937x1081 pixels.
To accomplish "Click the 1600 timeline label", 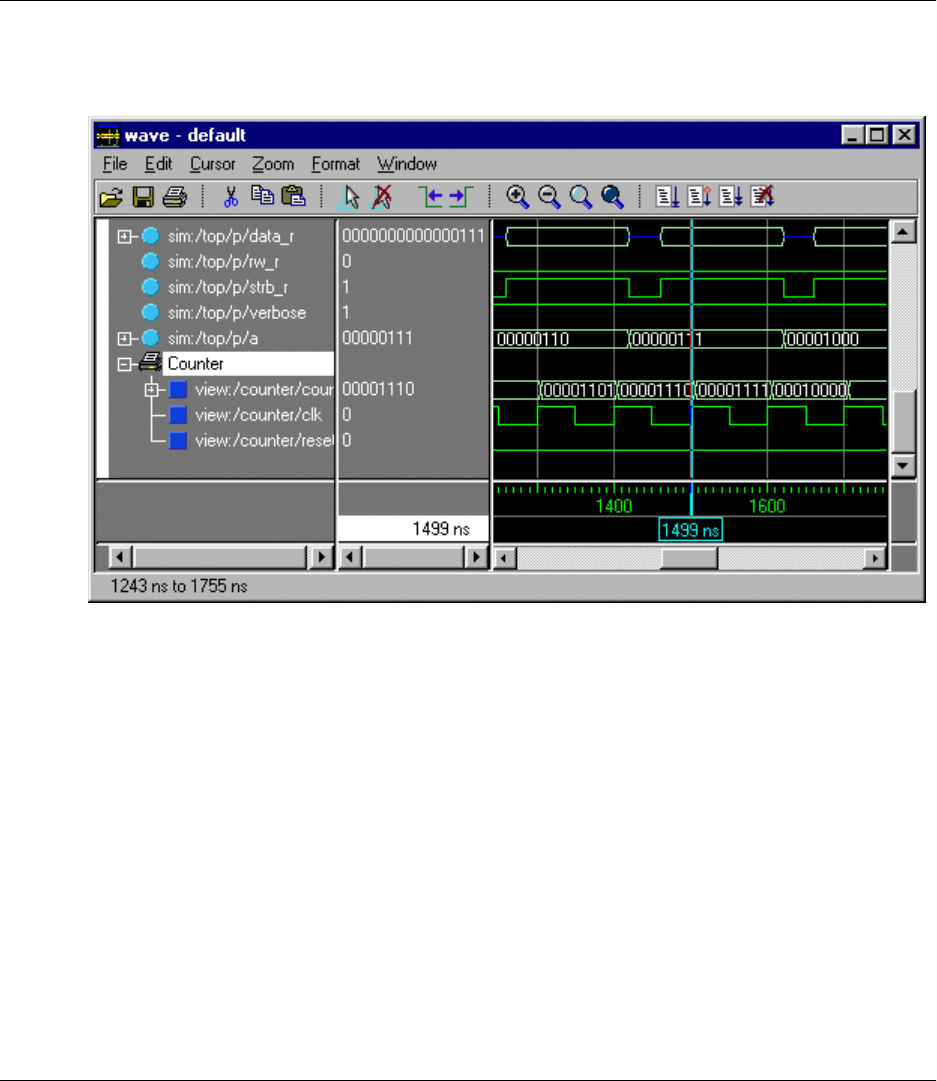I will click(x=767, y=507).
